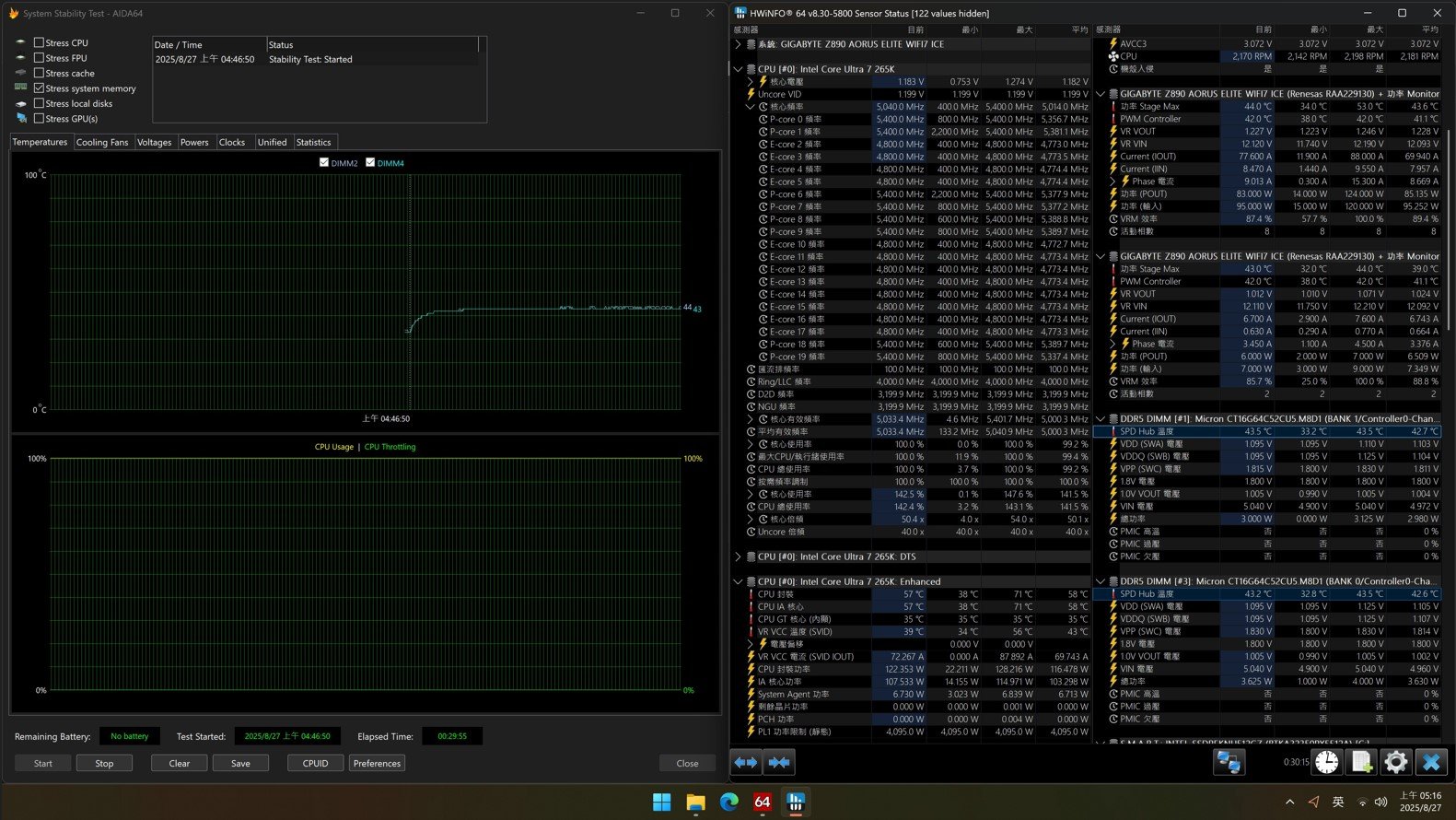Enable the Stress CPU checkbox
The height and width of the screenshot is (820, 1456).
(x=39, y=42)
